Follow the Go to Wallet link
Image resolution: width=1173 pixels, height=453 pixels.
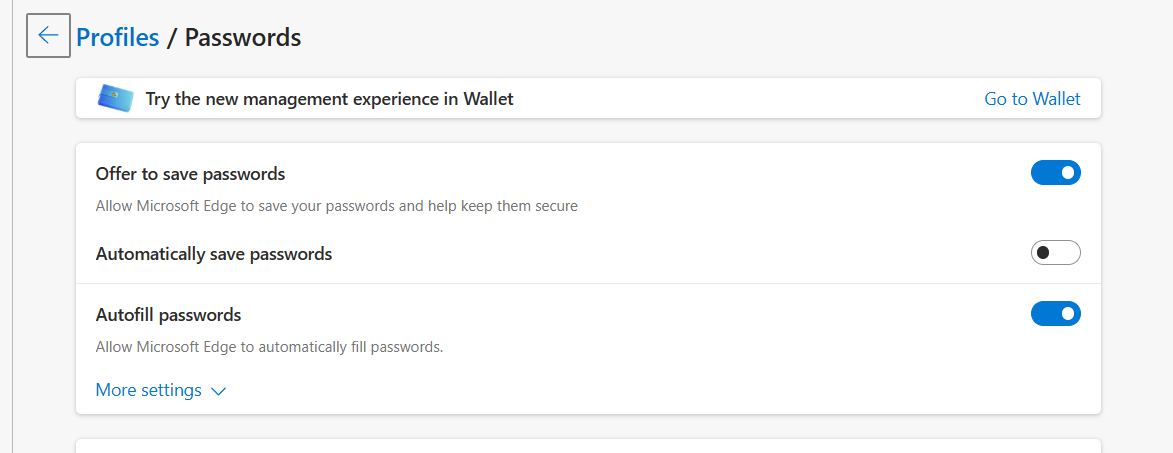pos(1032,99)
